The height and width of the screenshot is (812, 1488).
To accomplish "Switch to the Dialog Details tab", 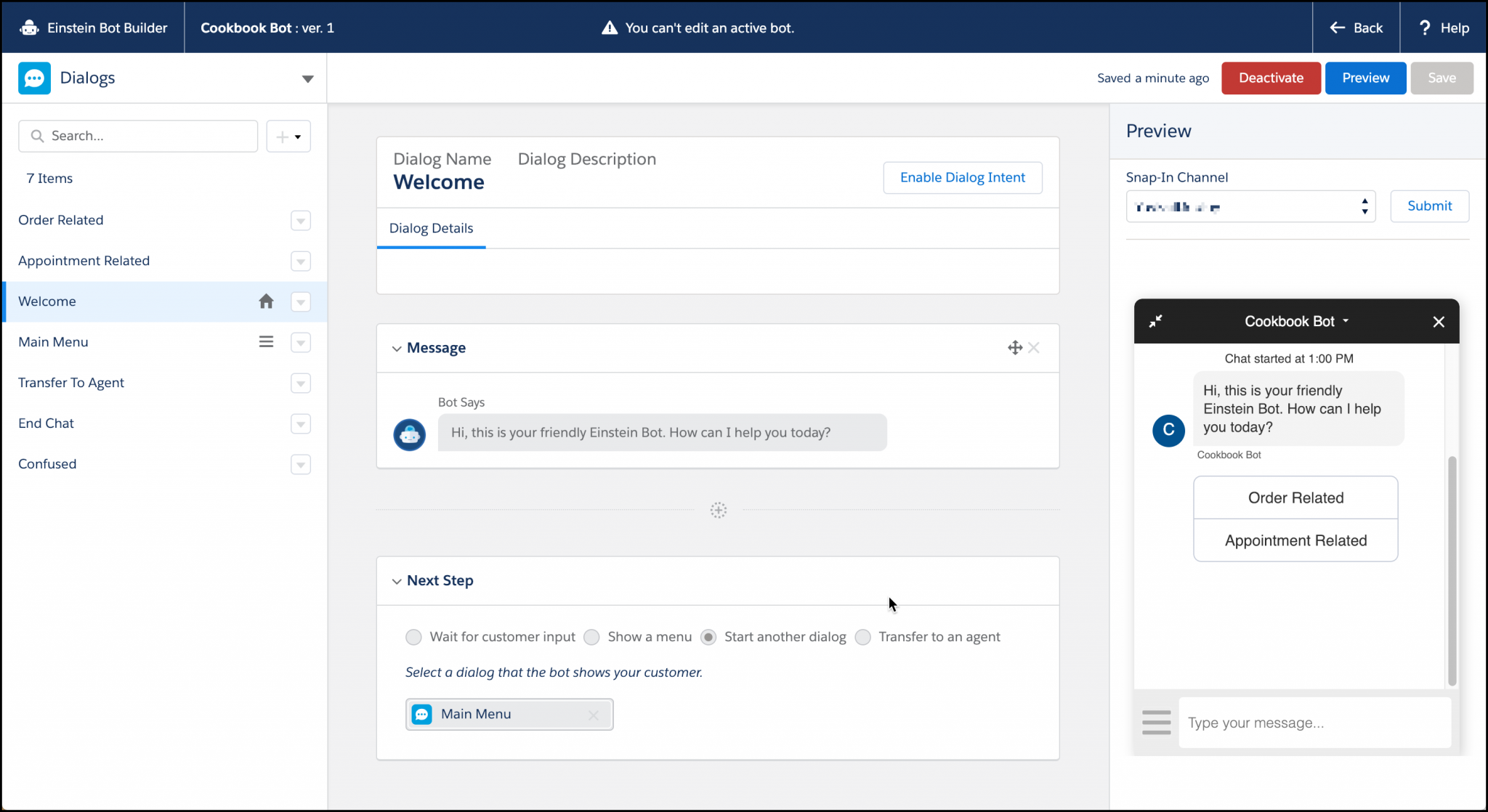I will click(x=431, y=227).
